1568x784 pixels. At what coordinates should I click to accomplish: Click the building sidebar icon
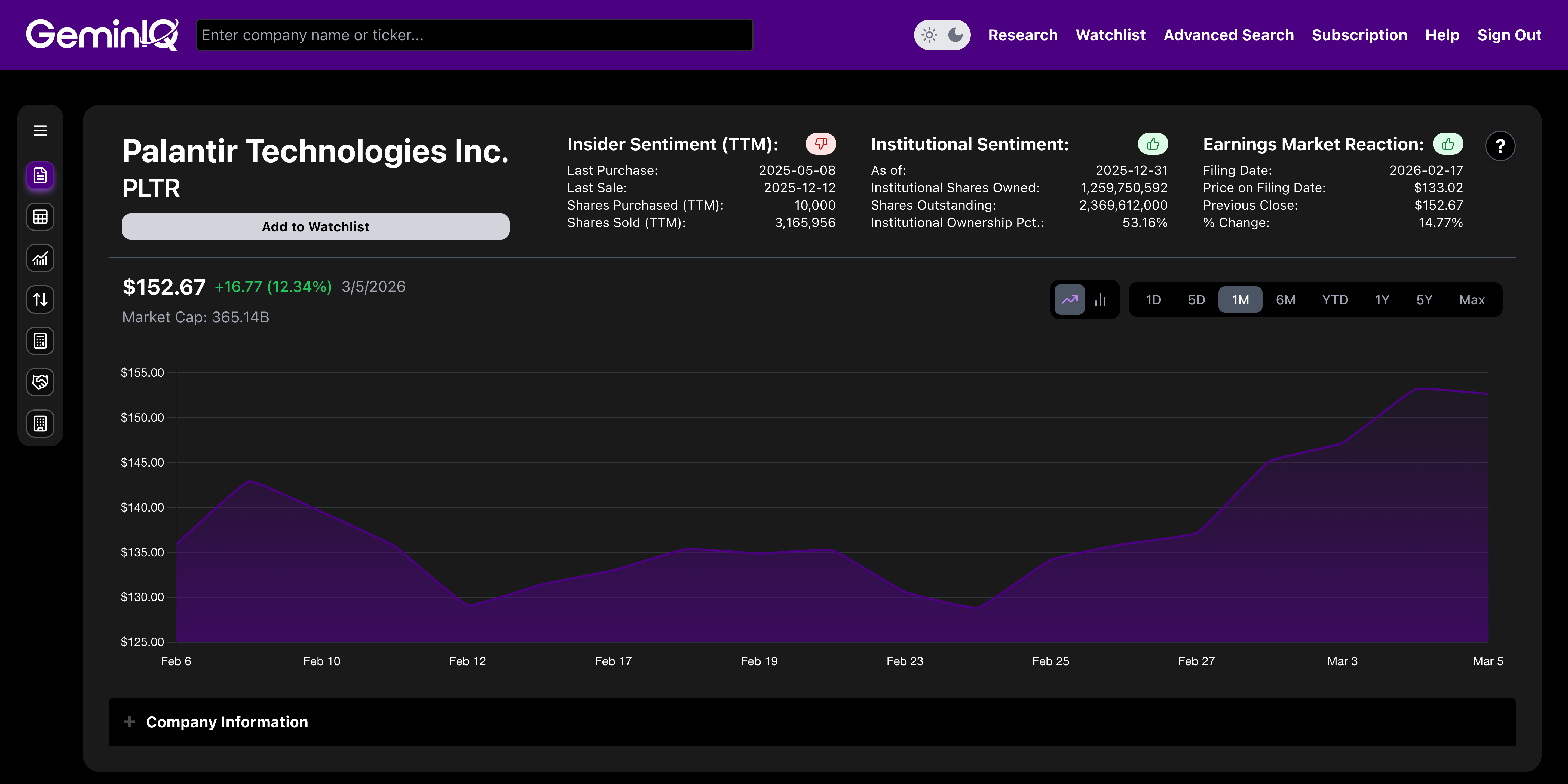click(40, 424)
